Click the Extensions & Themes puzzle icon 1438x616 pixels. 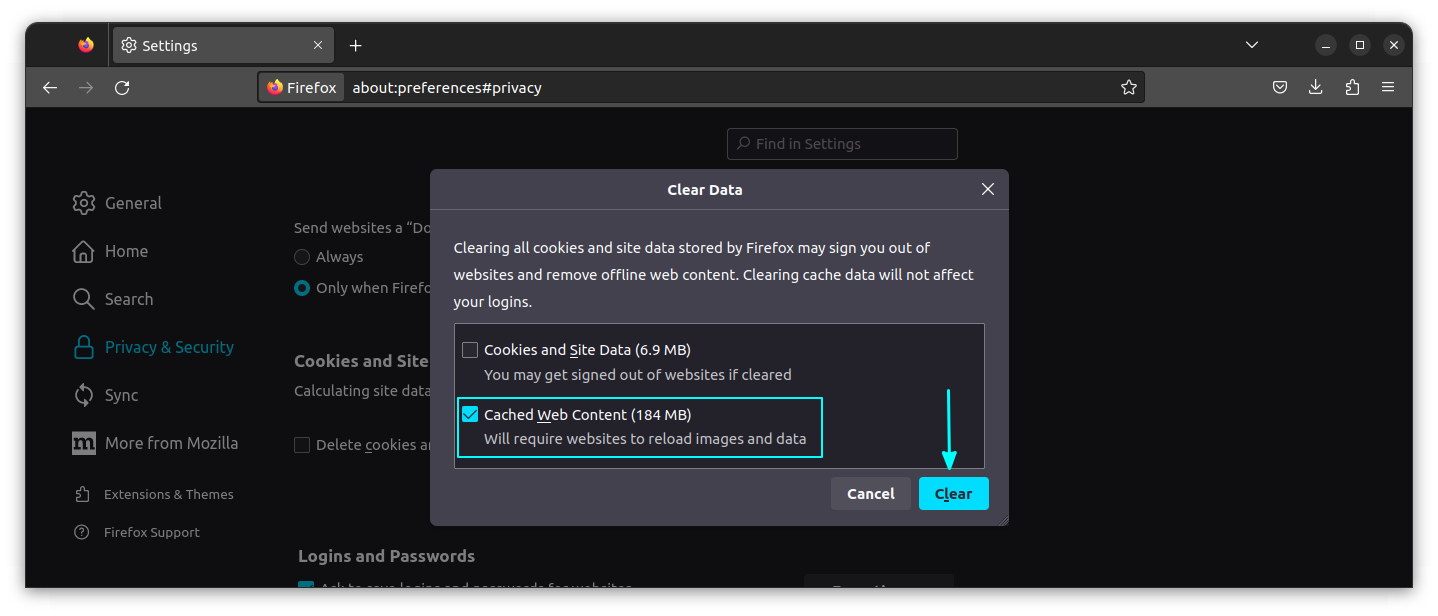coord(82,494)
